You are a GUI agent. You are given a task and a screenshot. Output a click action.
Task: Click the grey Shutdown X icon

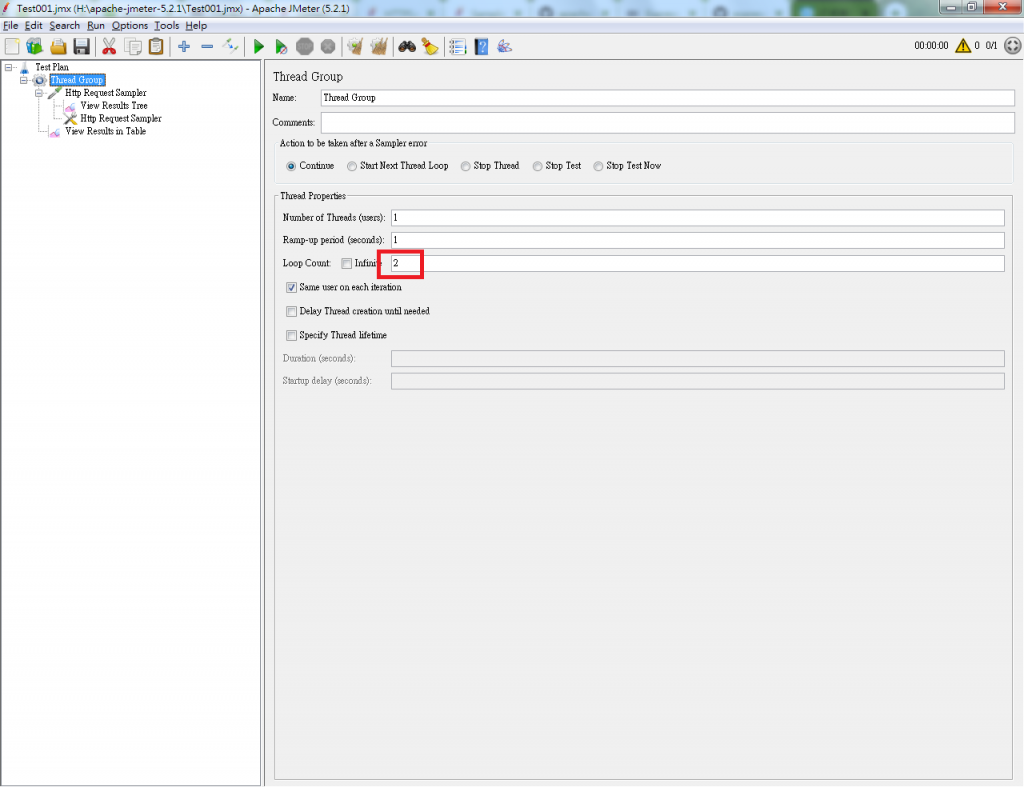tap(328, 46)
